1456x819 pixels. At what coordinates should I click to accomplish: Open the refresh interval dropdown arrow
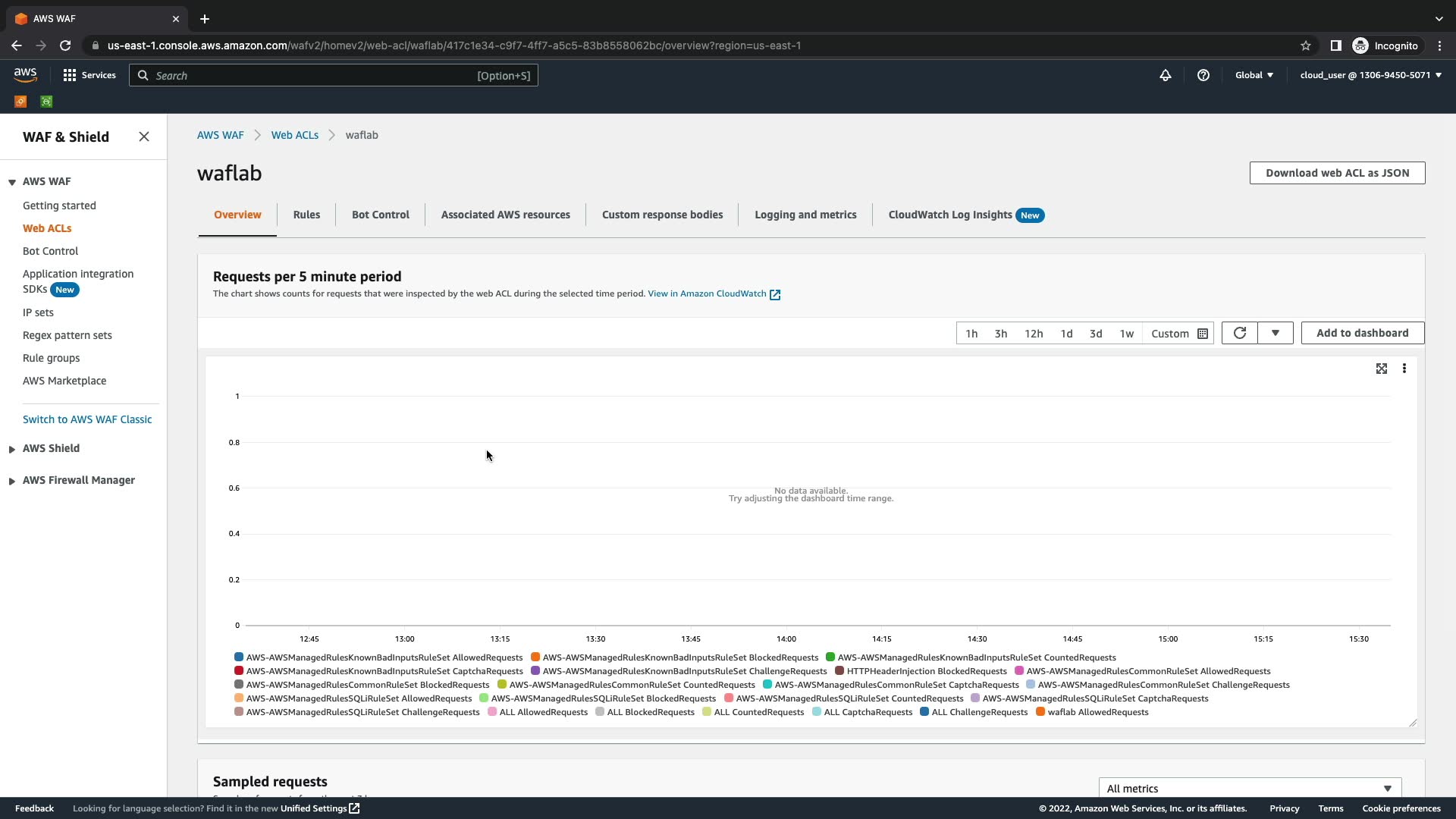1275,333
